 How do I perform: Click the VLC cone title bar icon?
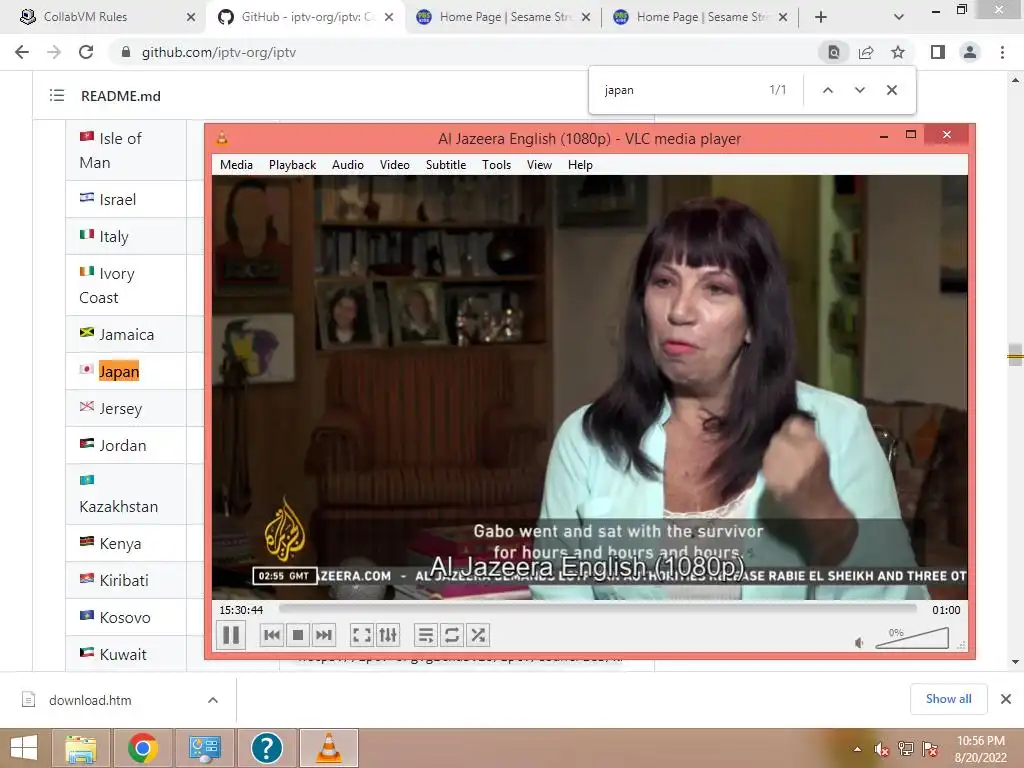[x=222, y=138]
